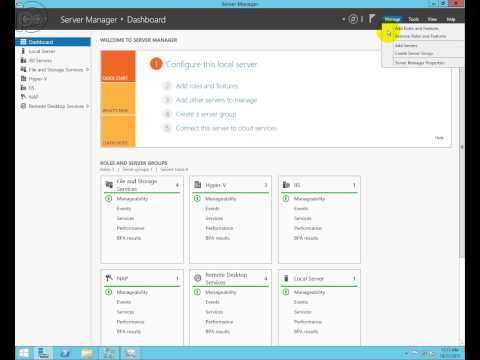Open Events in Remote Desktop Services tile
This screenshot has height=360, width=480.
coord(212,302)
